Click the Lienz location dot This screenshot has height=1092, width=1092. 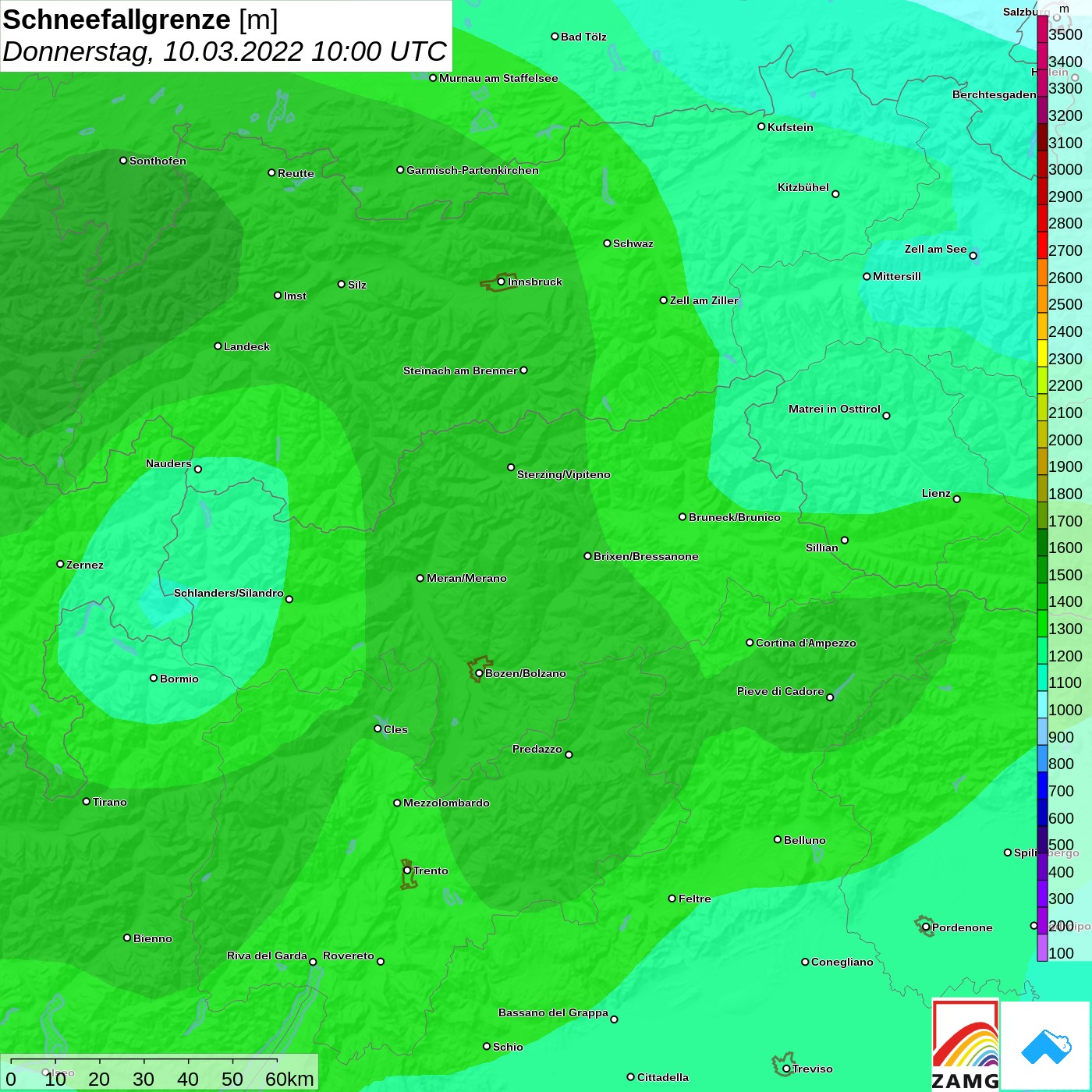point(957,499)
